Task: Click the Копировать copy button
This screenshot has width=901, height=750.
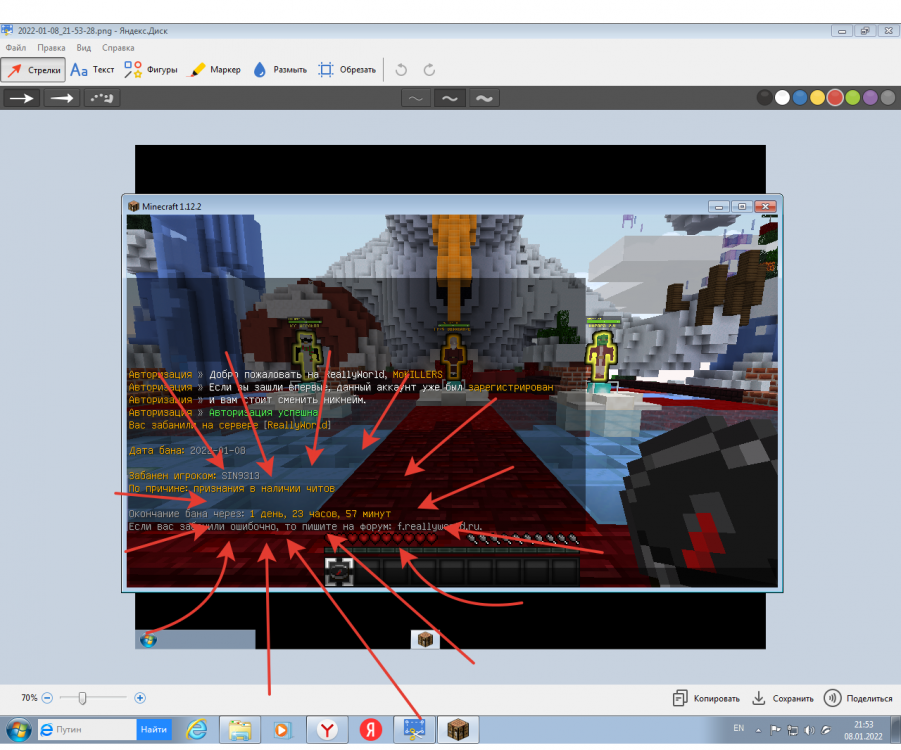Action: click(706, 698)
